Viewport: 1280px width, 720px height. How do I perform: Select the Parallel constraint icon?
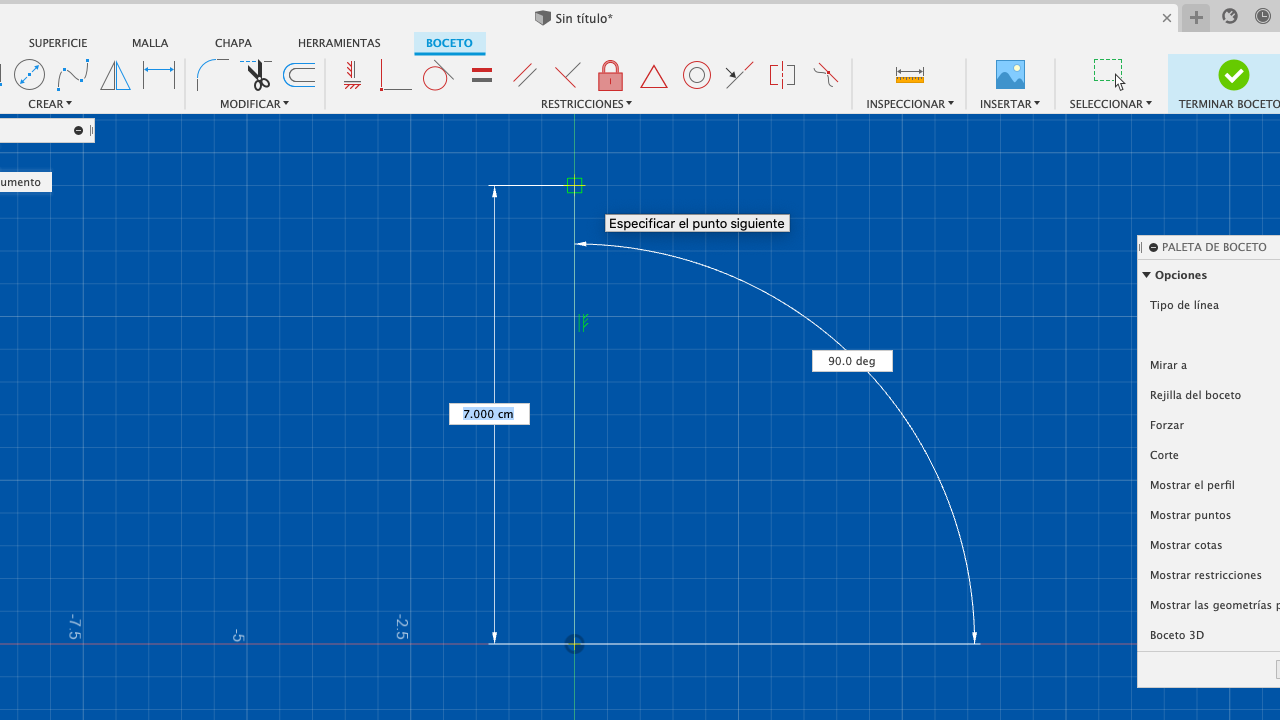point(524,75)
